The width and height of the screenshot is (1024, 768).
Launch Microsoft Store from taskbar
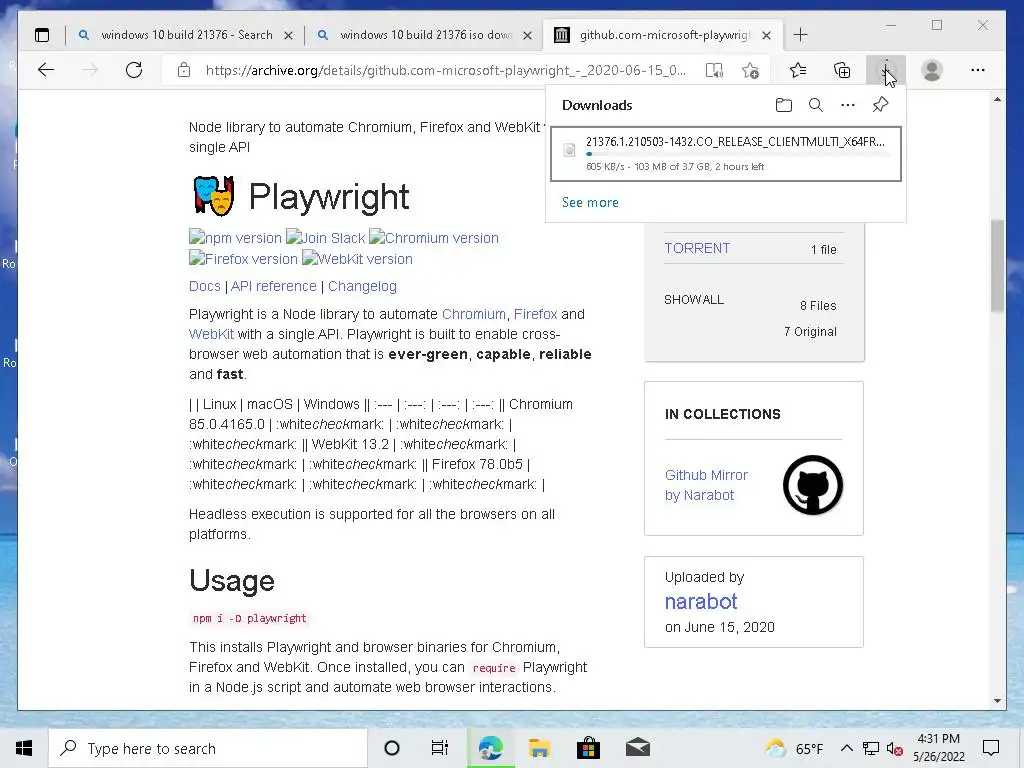pyautogui.click(x=588, y=748)
